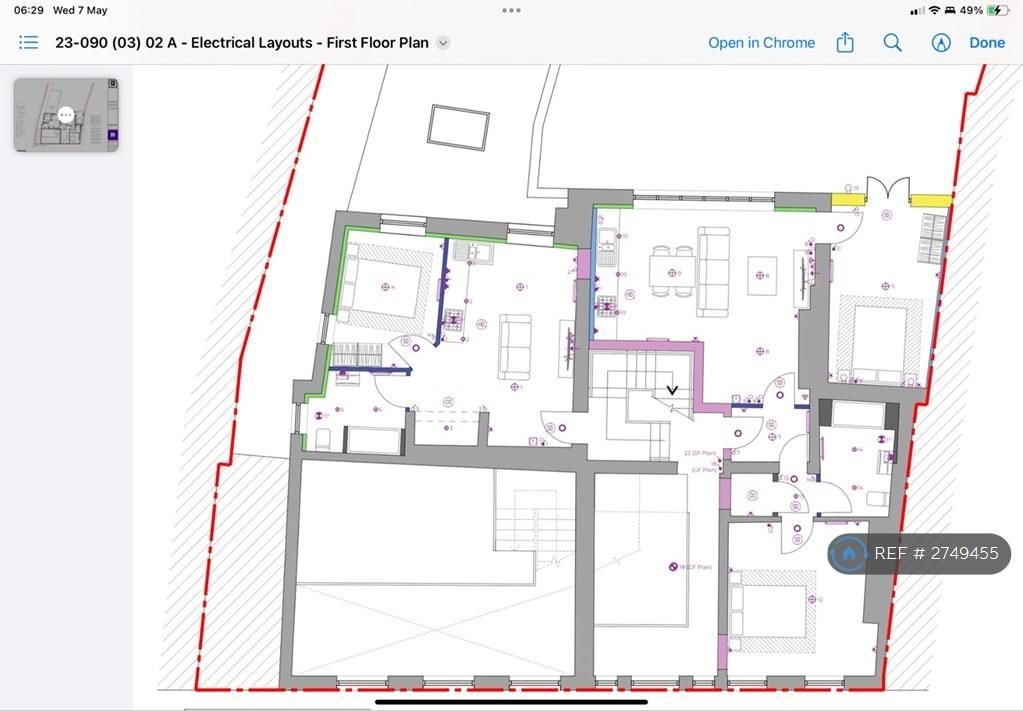Screen dimensions: 1023x711
Task: Enable the Markup pen tool
Action: click(940, 43)
